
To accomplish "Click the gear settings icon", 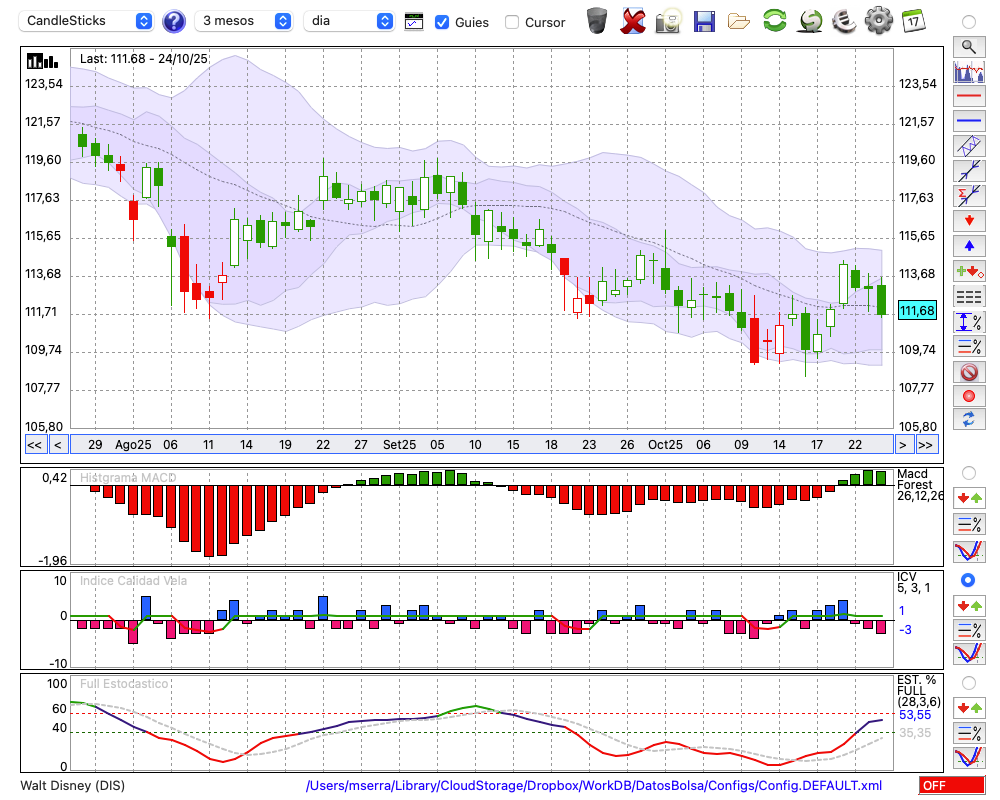I will (x=878, y=21).
